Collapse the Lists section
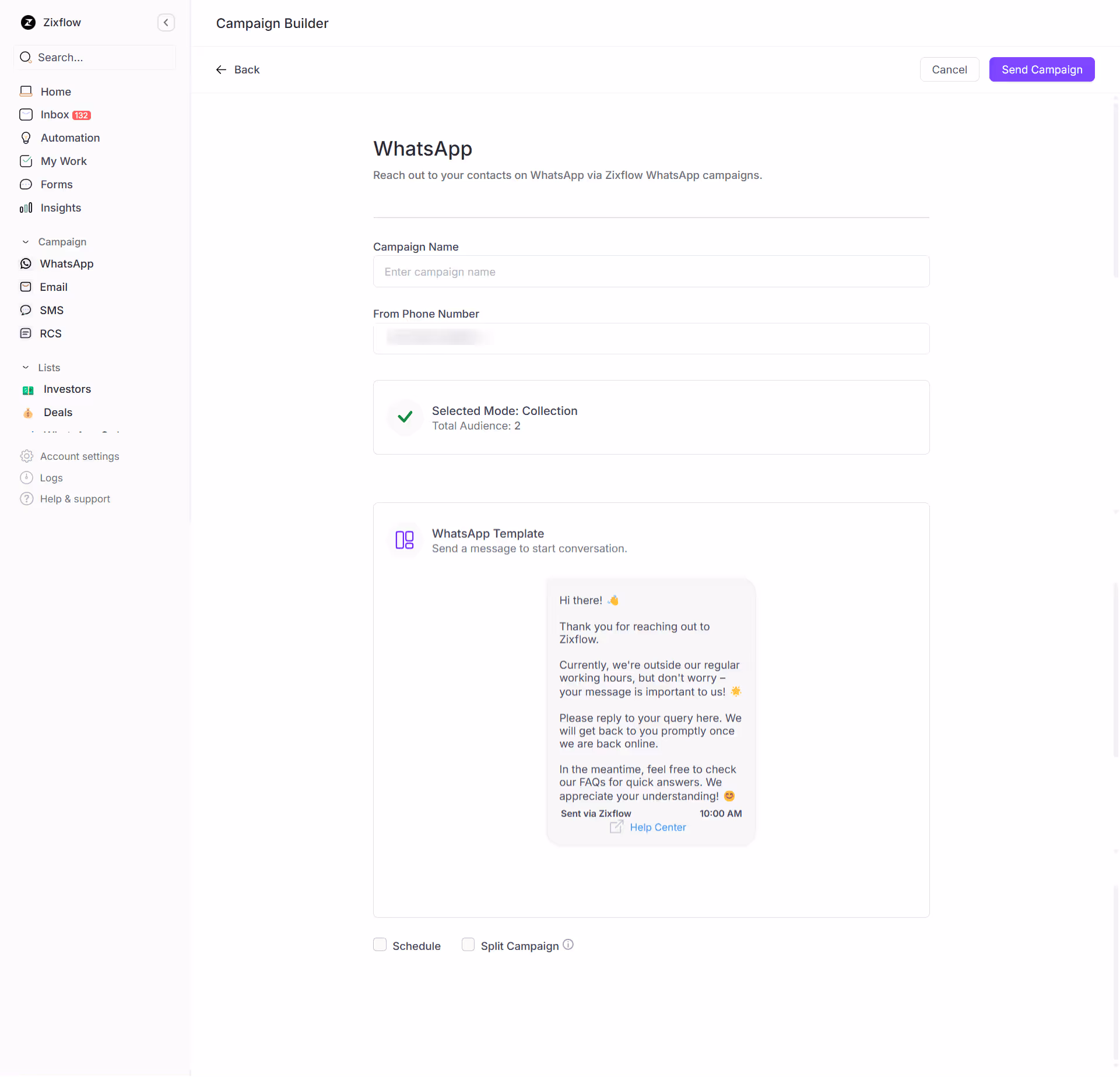 click(24, 367)
